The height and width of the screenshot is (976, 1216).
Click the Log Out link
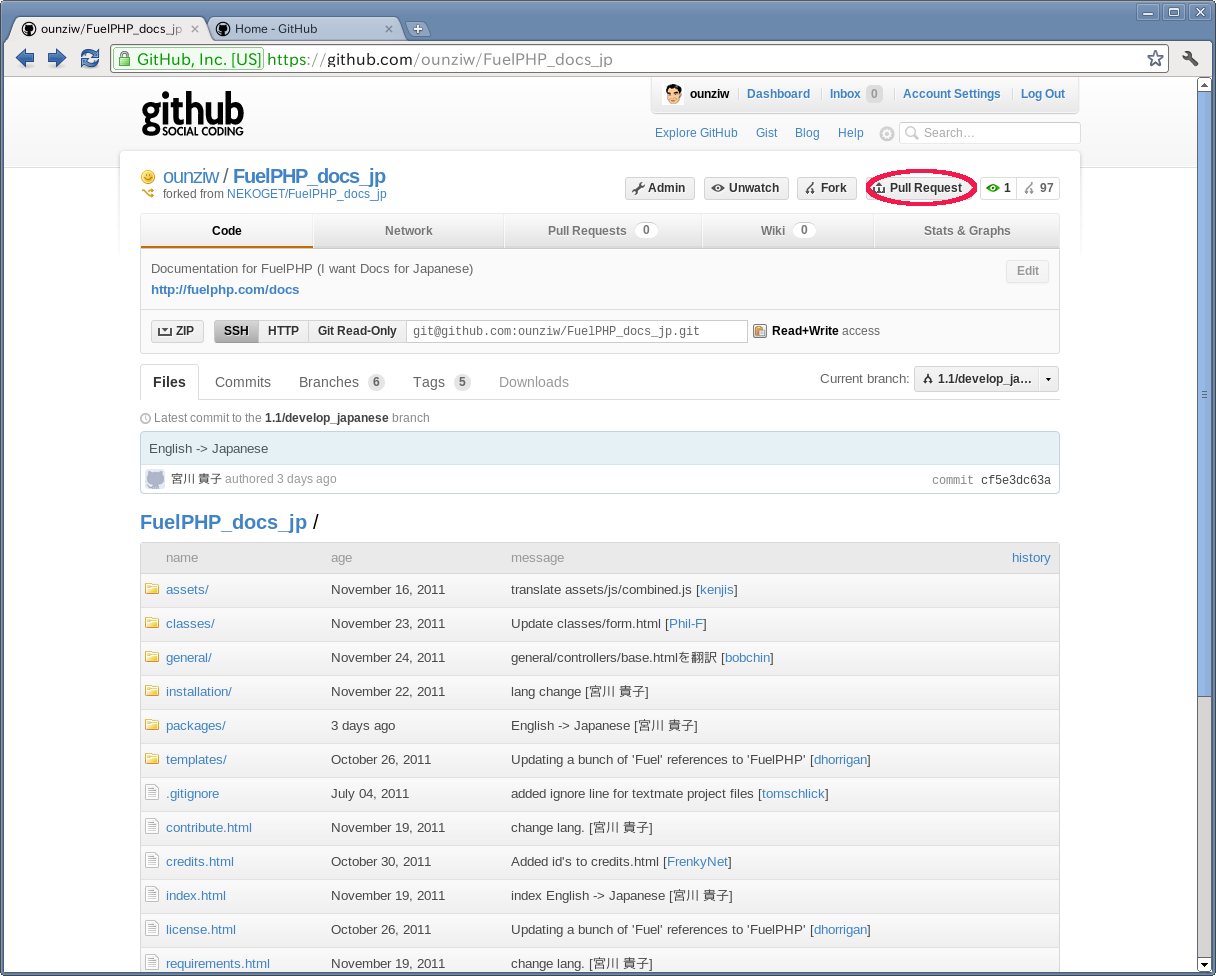[x=1043, y=94]
